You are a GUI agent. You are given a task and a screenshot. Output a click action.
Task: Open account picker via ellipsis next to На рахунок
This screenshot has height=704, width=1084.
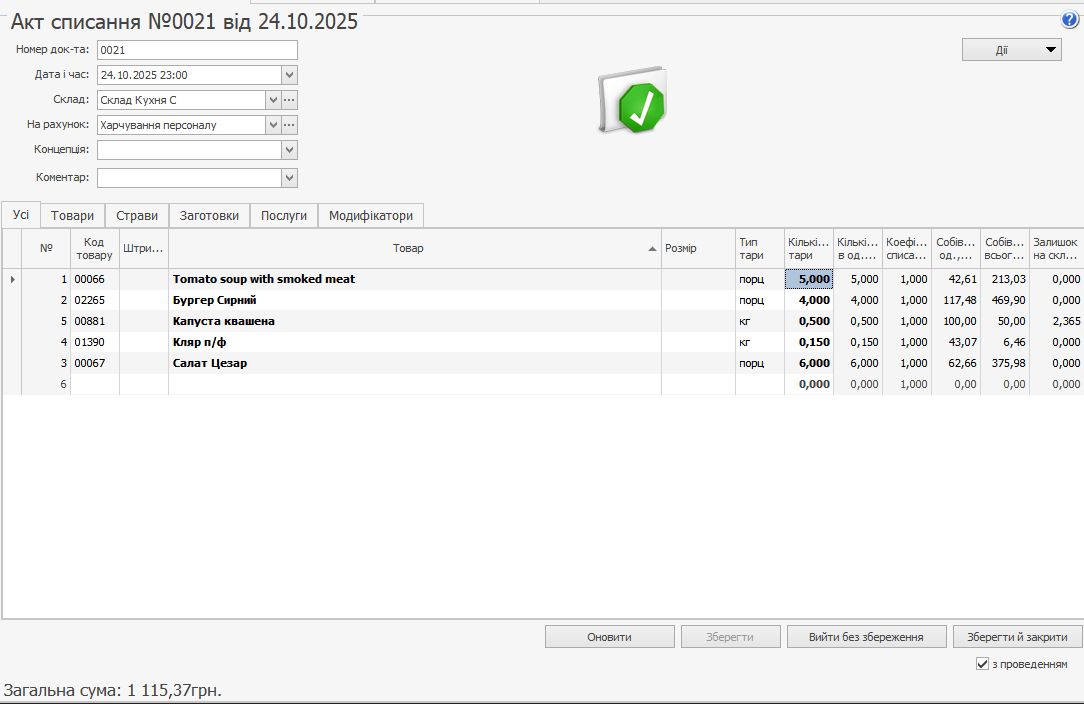click(x=290, y=125)
